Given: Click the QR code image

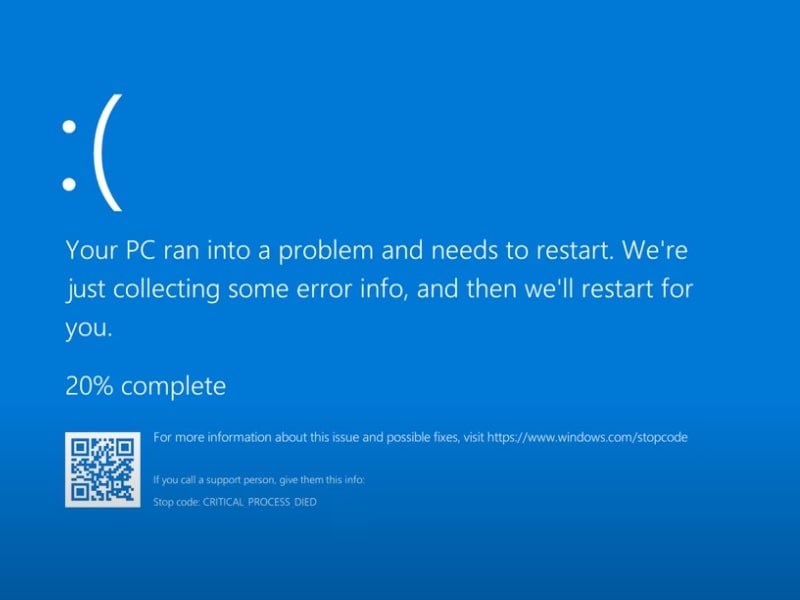Looking at the screenshot, I should click(103, 469).
